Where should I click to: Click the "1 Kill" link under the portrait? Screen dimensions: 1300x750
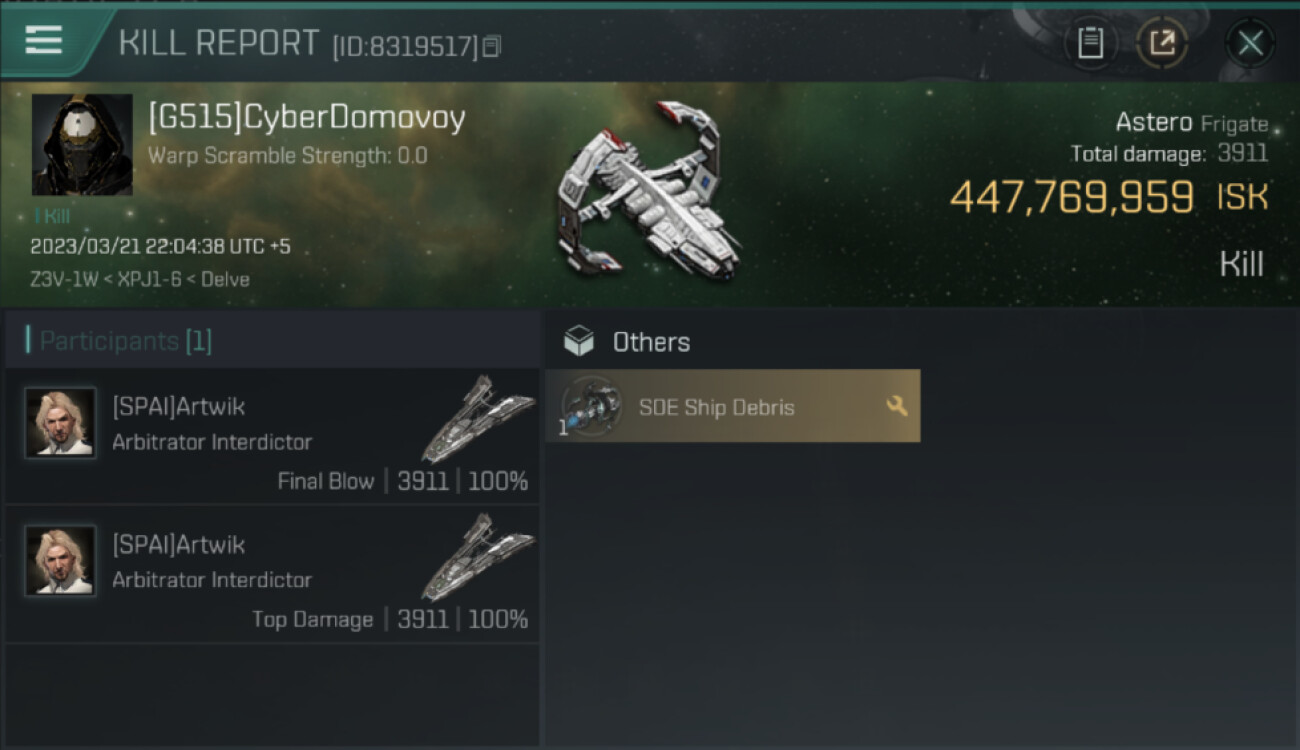coord(52,216)
